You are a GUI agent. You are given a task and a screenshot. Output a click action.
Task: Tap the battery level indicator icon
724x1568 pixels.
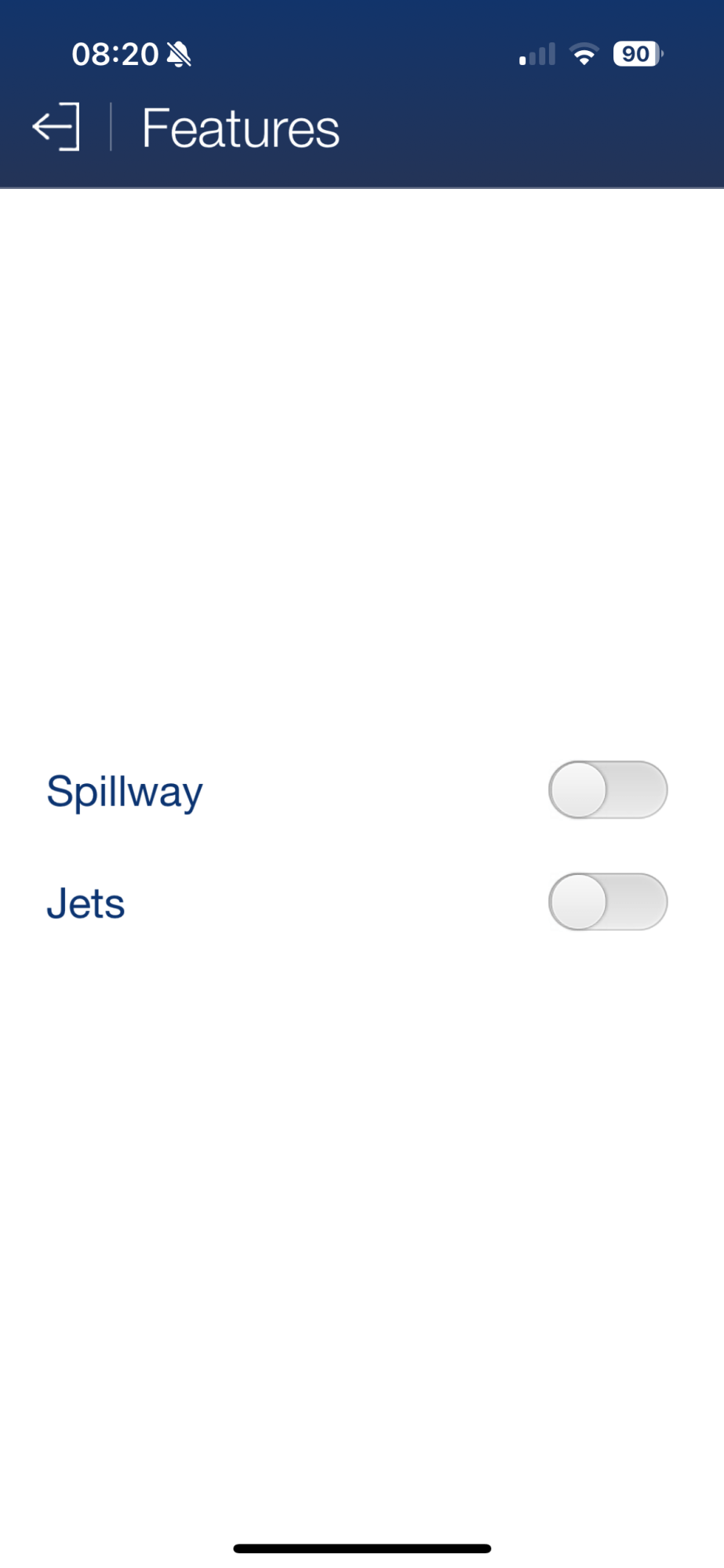[638, 53]
